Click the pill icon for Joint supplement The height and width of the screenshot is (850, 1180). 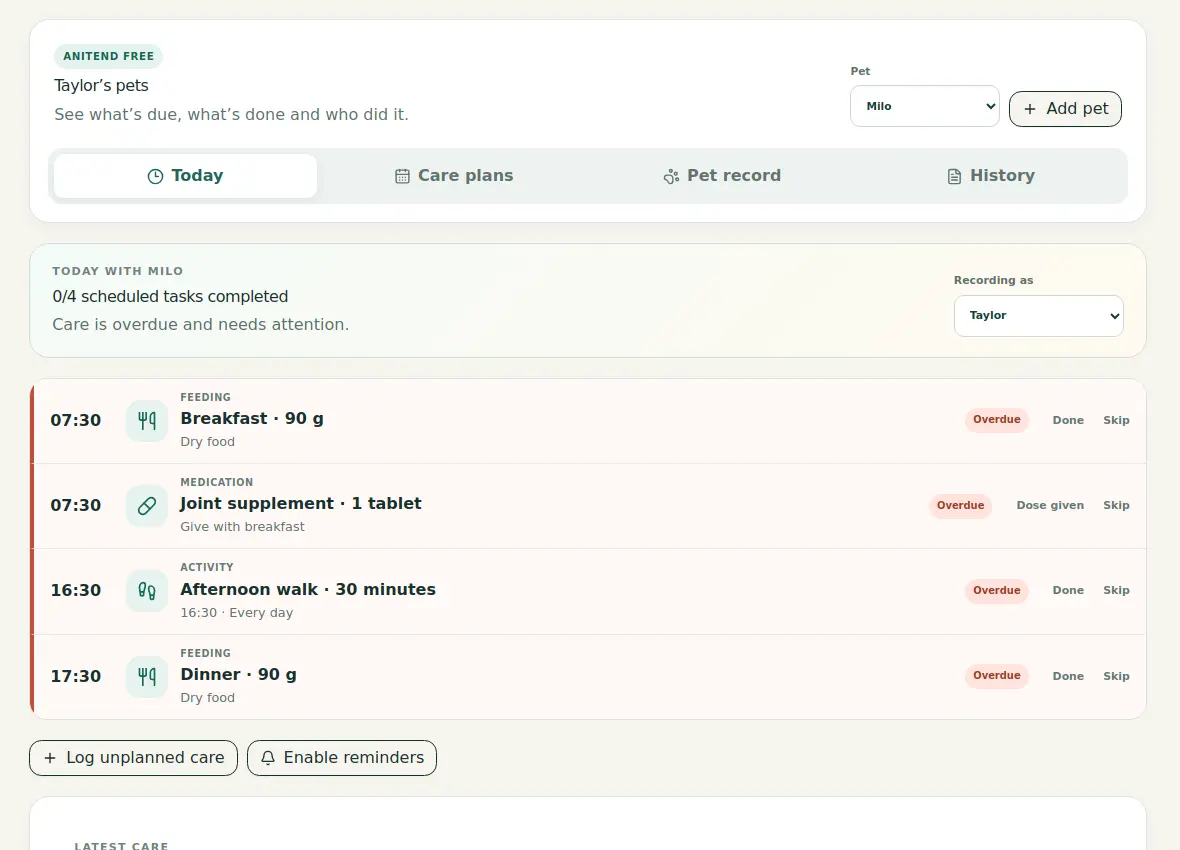click(147, 506)
